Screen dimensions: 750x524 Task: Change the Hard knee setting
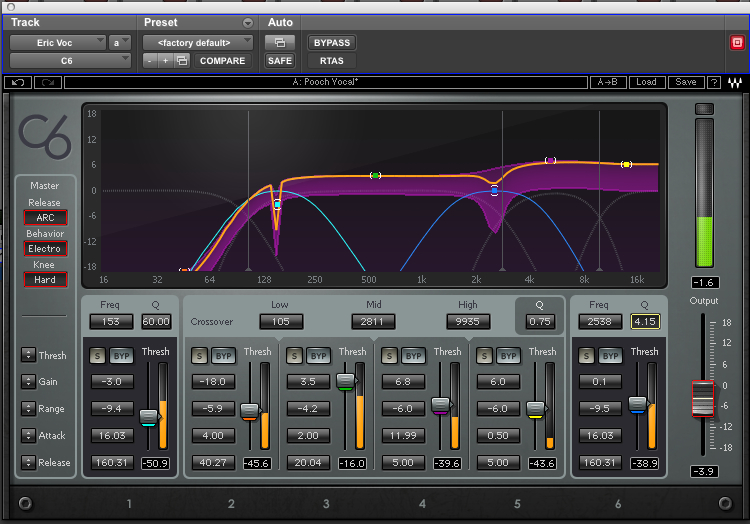coord(45,280)
